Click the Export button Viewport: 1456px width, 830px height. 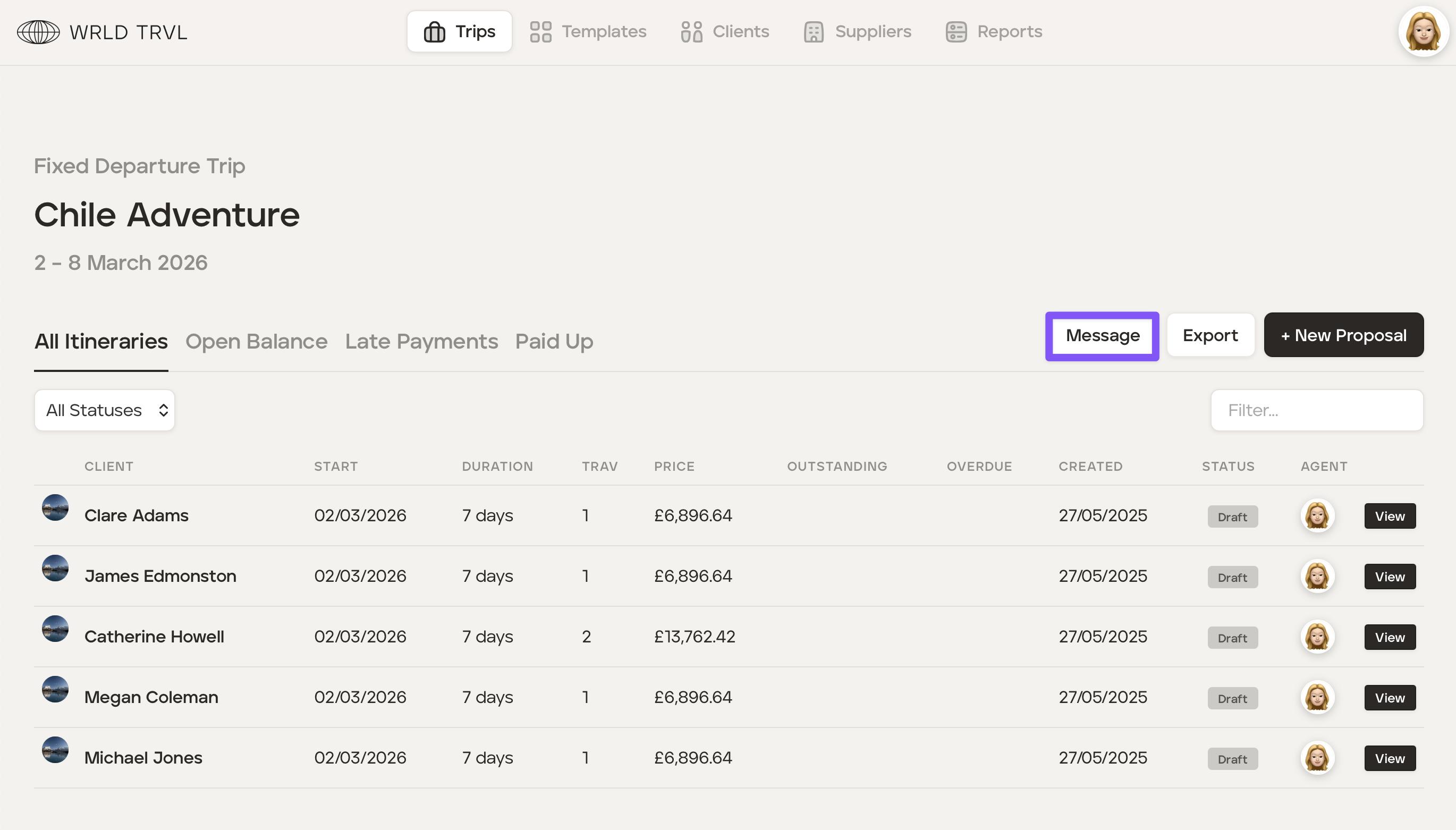(1210, 335)
